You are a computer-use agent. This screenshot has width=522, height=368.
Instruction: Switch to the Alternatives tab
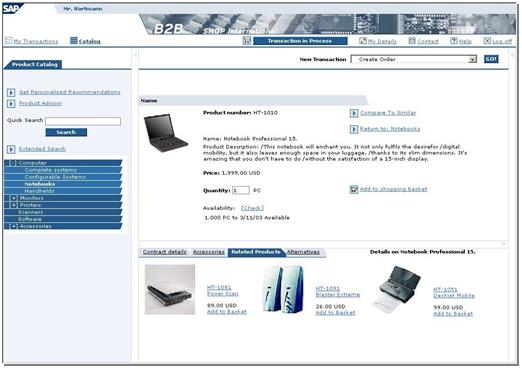pos(303,252)
